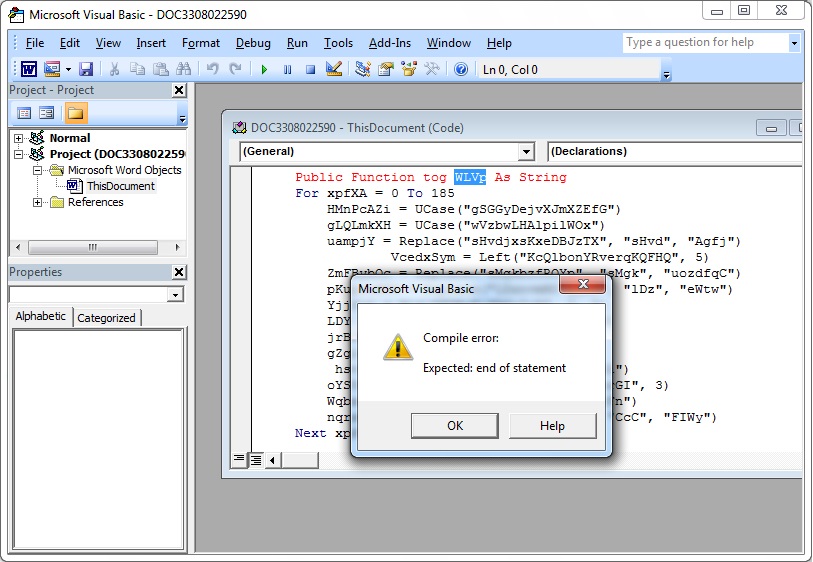Image resolution: width=813 pixels, height=562 pixels.
Task: Click the green Run Sub play icon
Action: click(x=264, y=69)
